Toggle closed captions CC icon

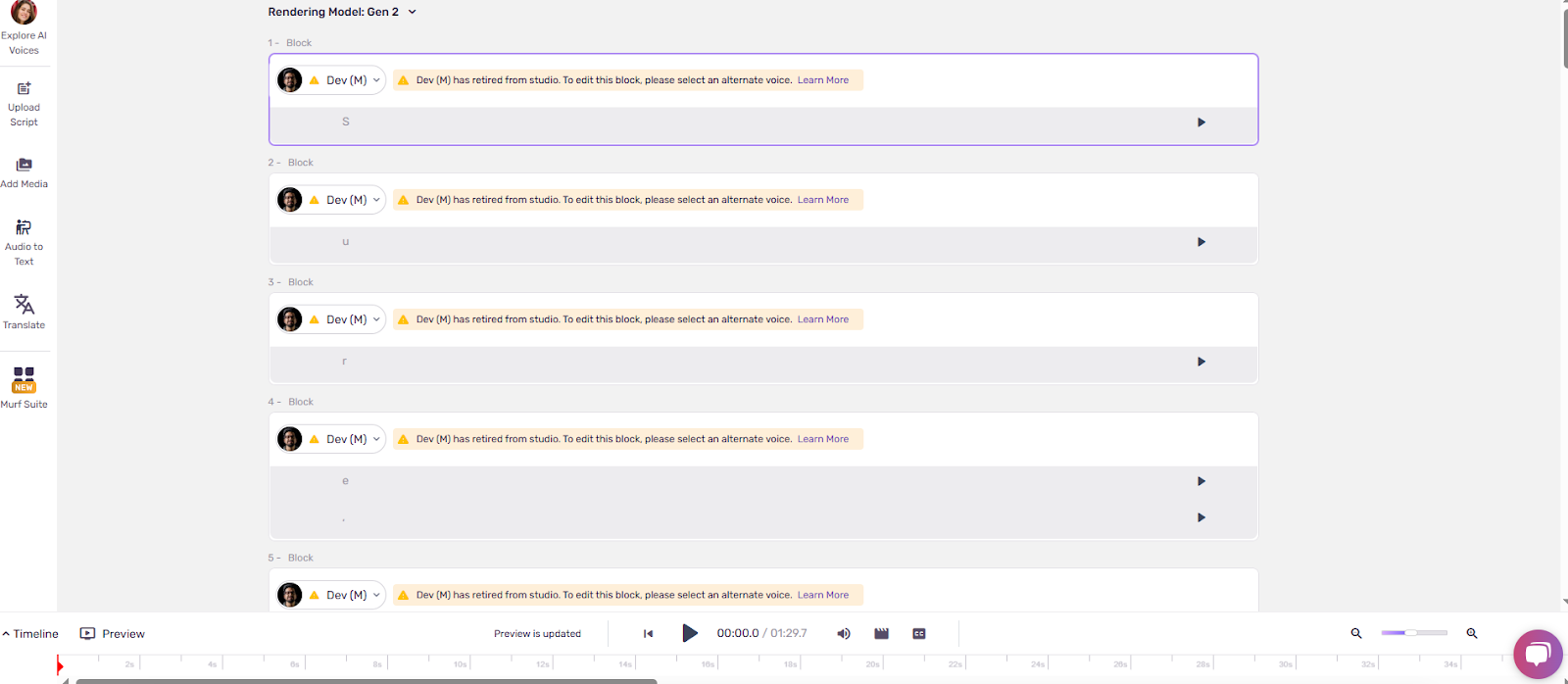click(x=919, y=634)
